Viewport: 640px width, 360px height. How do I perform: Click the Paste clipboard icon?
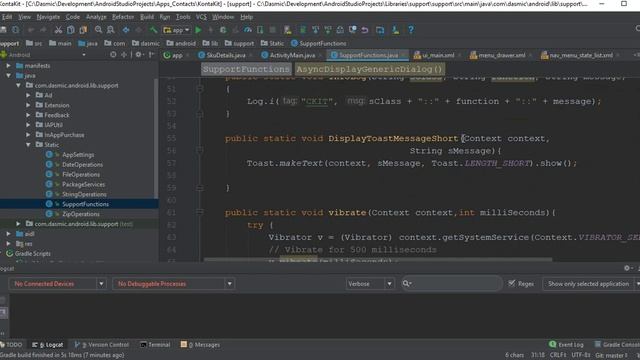[x=83, y=30]
